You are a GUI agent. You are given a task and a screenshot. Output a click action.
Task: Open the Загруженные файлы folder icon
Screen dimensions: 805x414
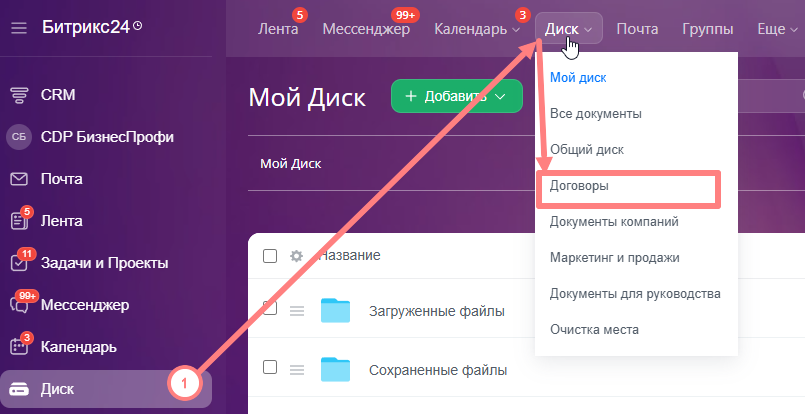335,310
